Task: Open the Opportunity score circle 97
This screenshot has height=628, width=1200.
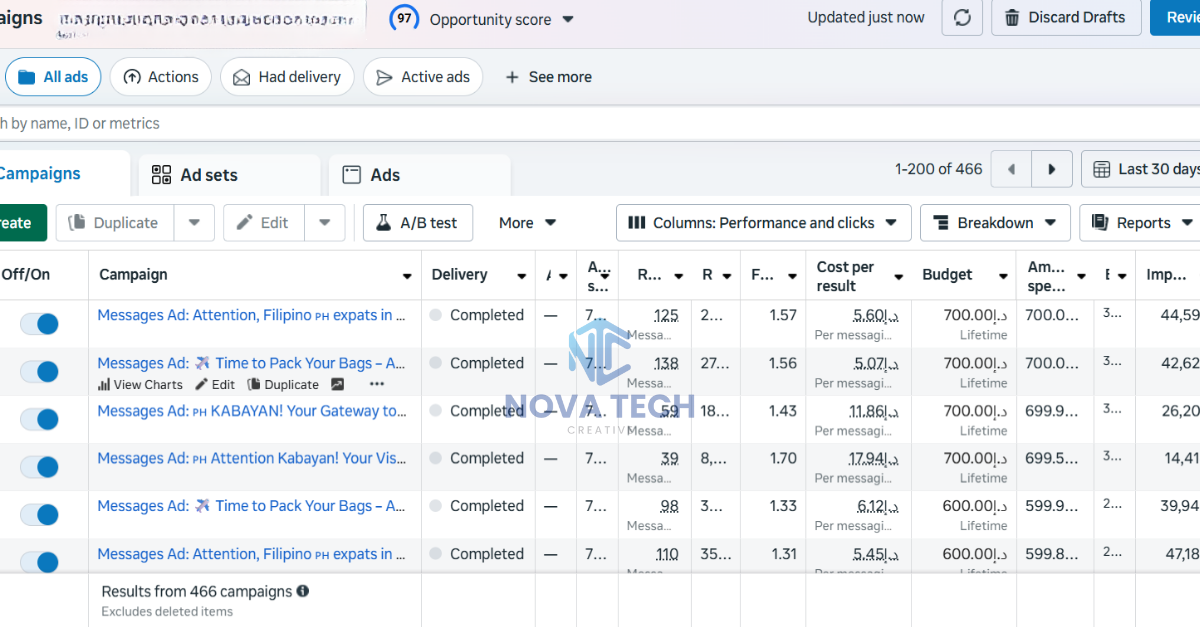Action: point(404,18)
